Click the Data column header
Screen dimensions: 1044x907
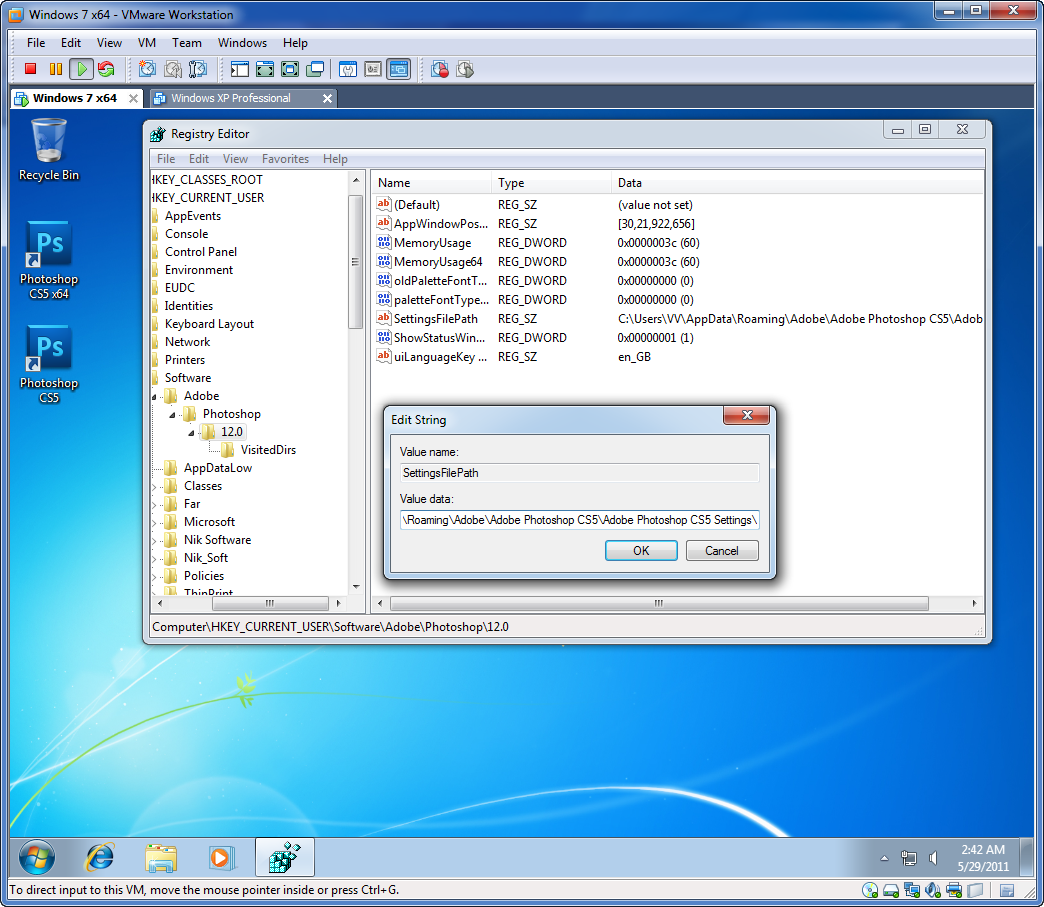(x=798, y=182)
